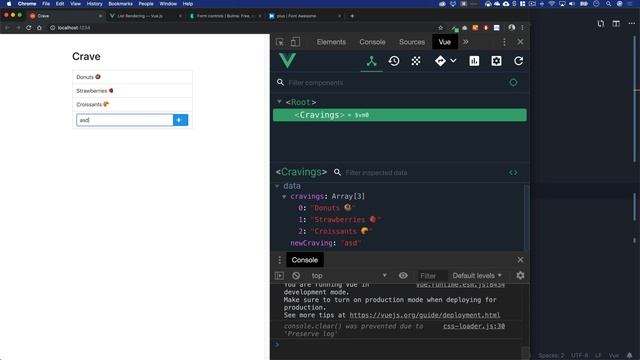Open a new Chrome tab
Image resolution: width=640 pixels, height=360 pixels.
click(x=352, y=16)
